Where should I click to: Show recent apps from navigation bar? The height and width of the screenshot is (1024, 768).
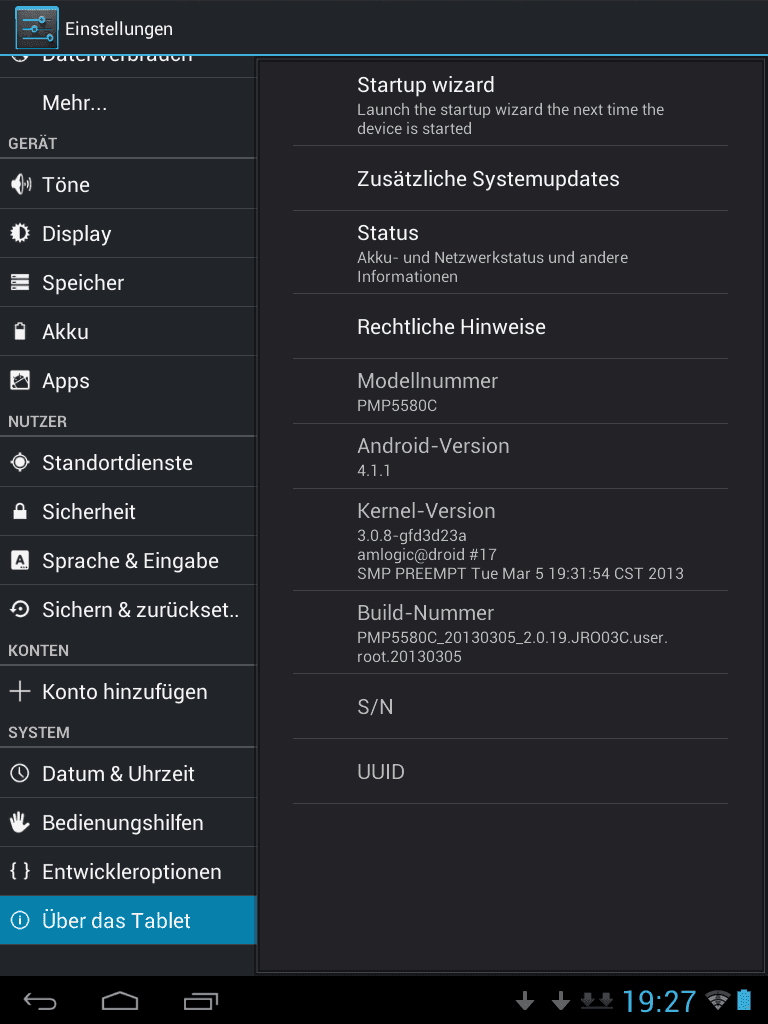[x=200, y=1000]
